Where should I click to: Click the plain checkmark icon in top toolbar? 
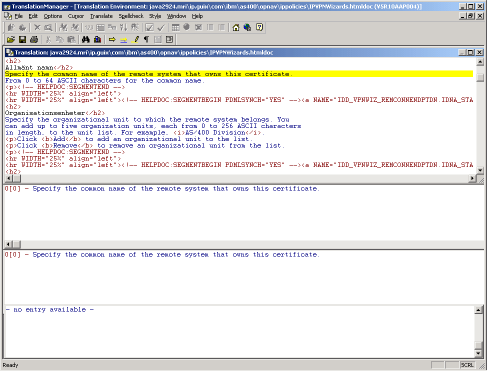tap(161, 27)
